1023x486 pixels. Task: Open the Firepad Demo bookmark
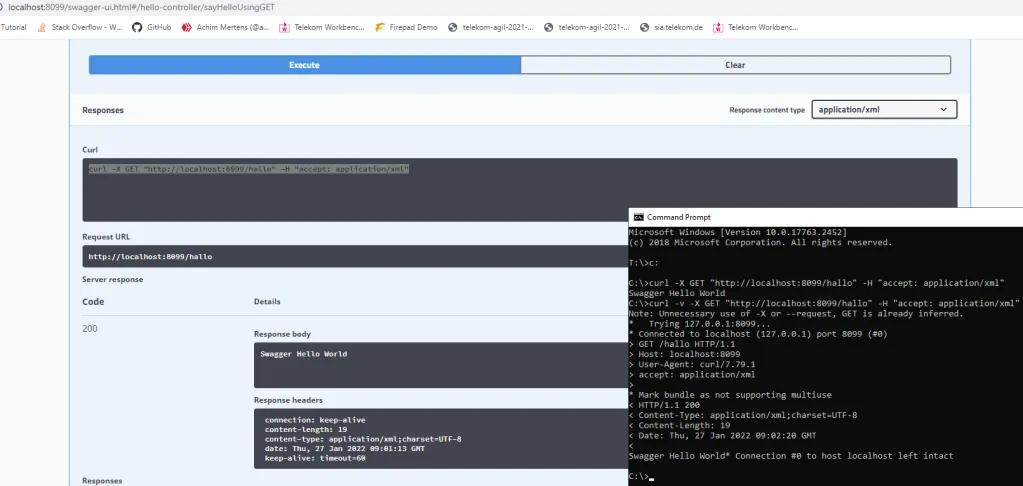pyautogui.click(x=406, y=27)
